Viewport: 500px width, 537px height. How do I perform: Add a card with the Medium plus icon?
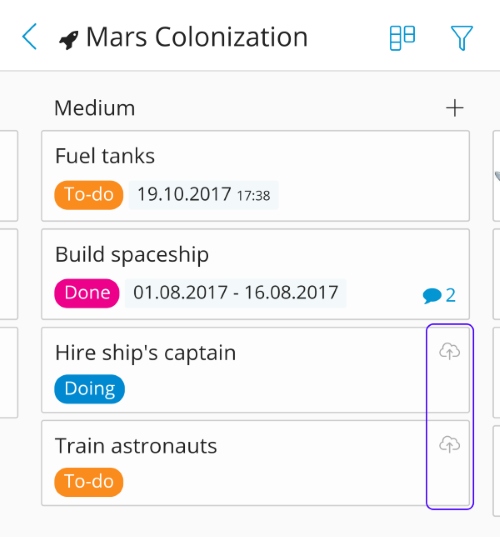[455, 108]
